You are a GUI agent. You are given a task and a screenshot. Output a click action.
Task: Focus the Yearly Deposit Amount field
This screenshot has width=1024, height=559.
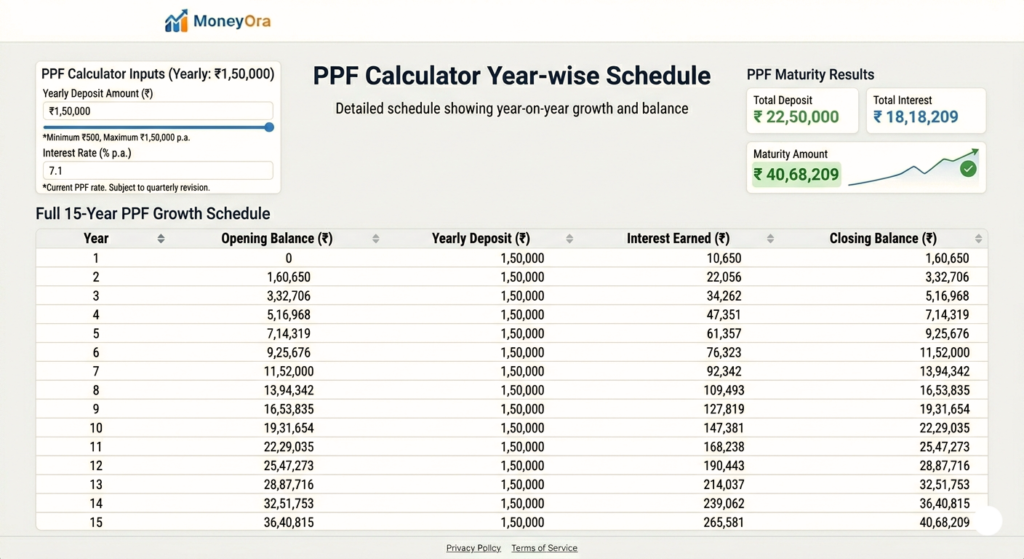(x=157, y=111)
